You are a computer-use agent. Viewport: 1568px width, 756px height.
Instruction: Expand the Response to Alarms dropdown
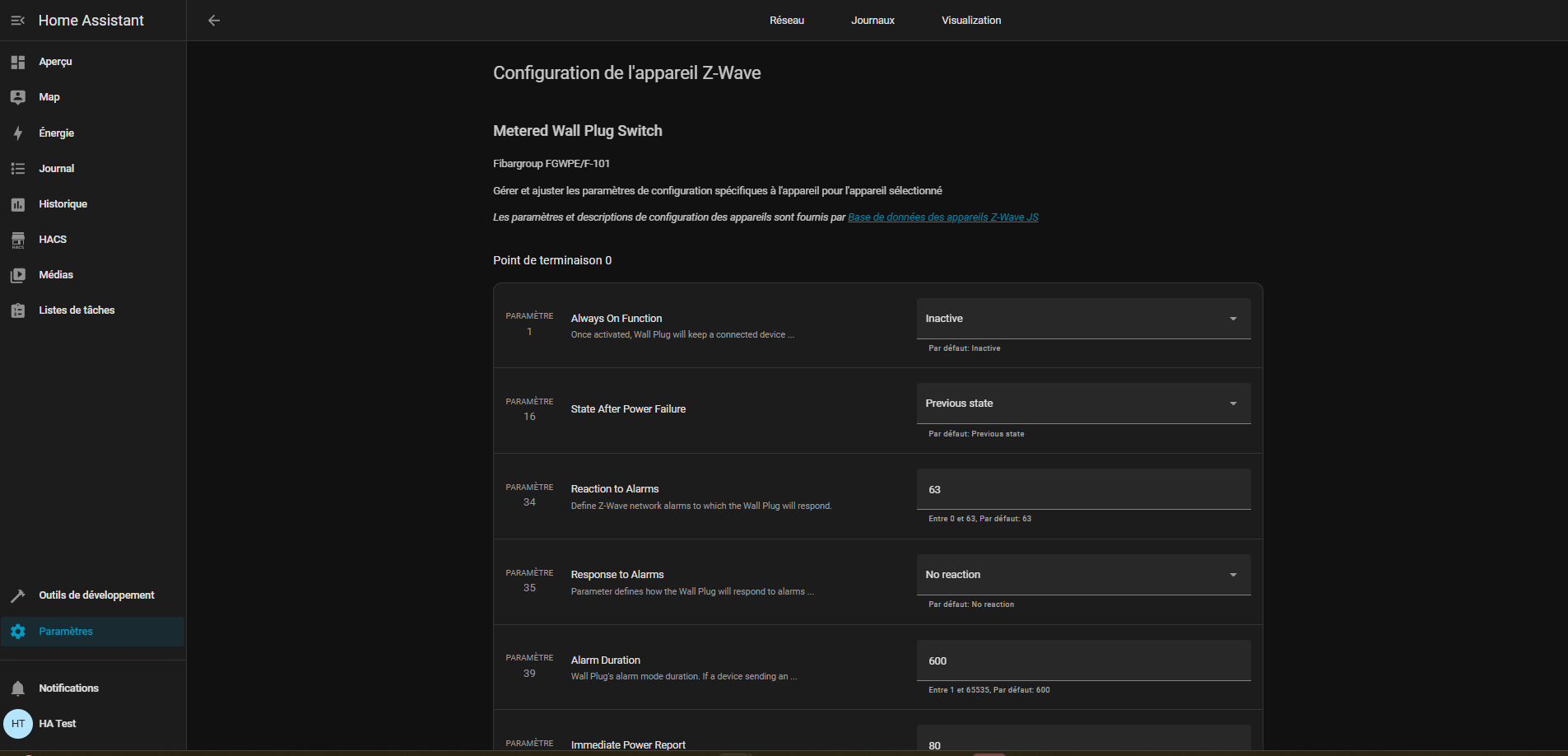click(1083, 575)
